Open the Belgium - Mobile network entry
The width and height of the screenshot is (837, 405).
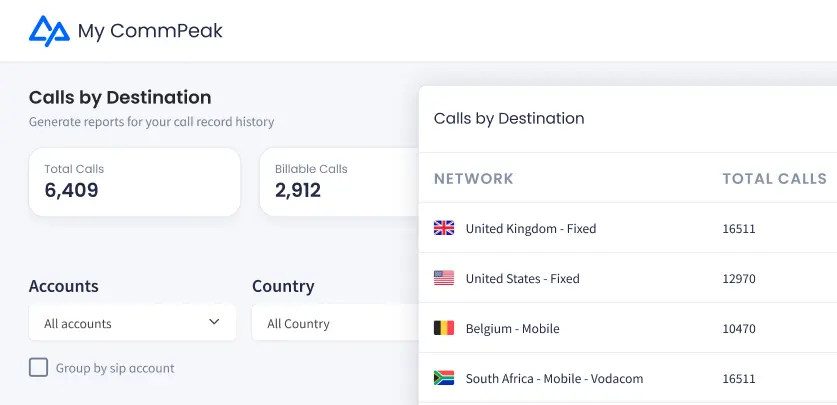tap(512, 329)
